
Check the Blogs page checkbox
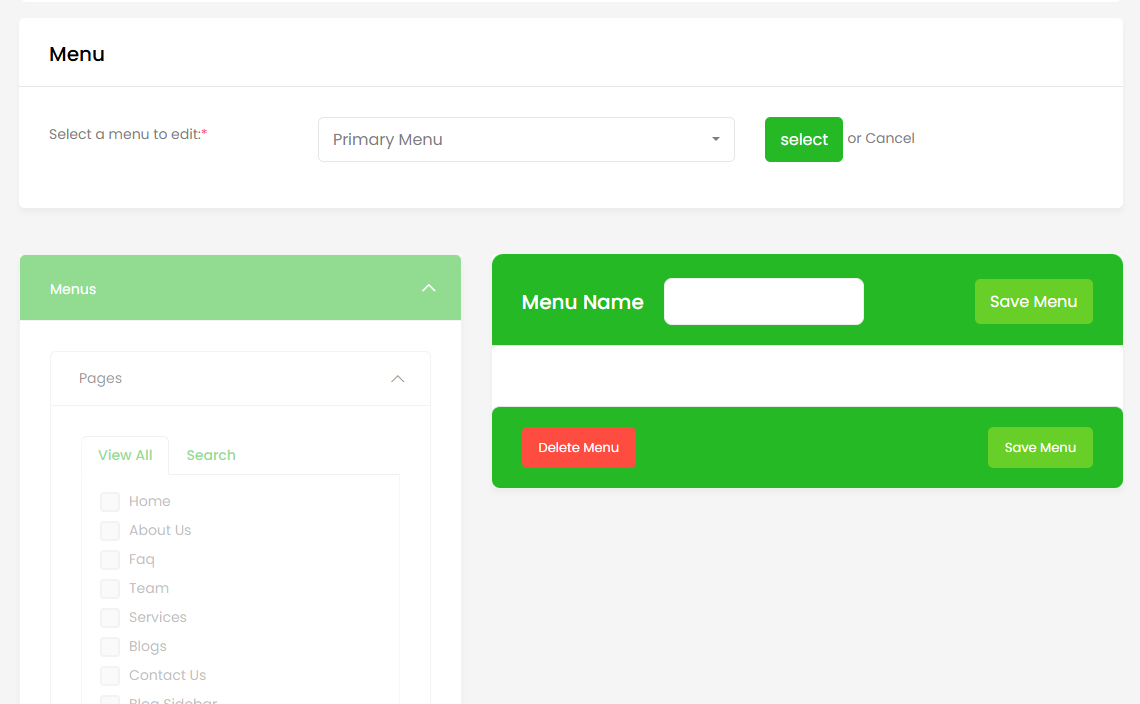pos(110,647)
